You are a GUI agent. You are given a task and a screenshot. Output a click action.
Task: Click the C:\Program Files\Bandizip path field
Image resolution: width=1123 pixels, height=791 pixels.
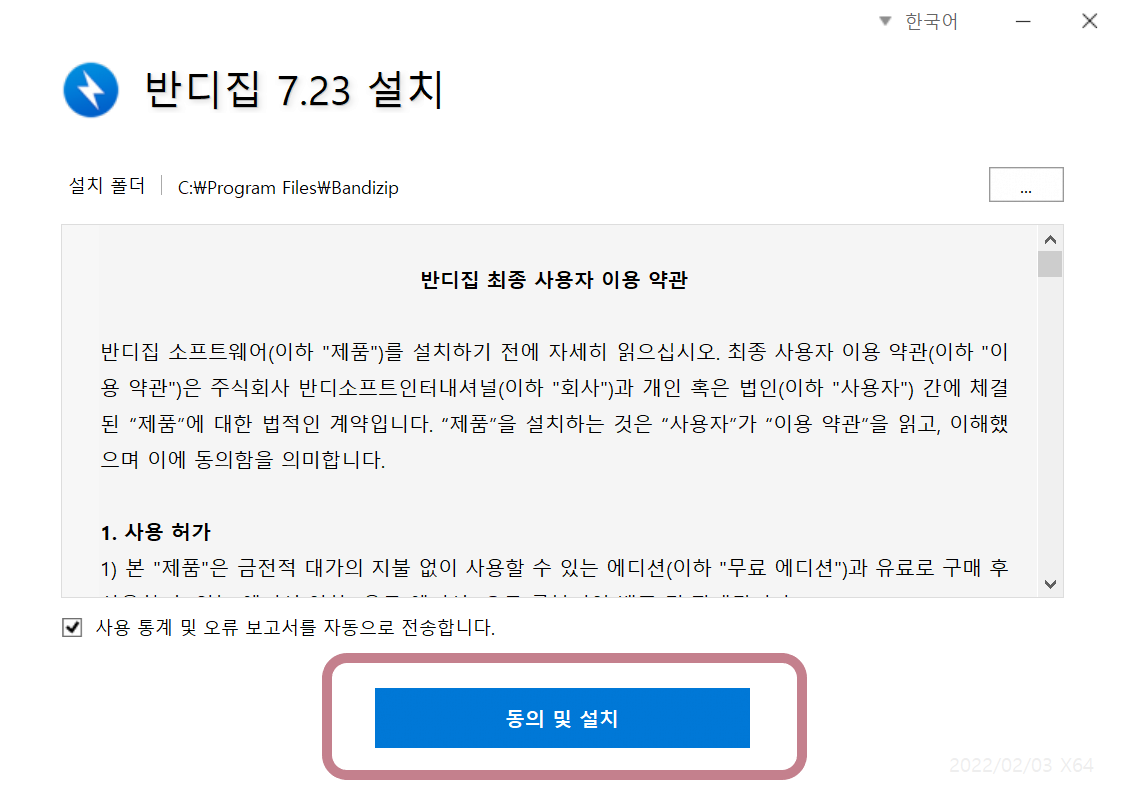(288, 188)
